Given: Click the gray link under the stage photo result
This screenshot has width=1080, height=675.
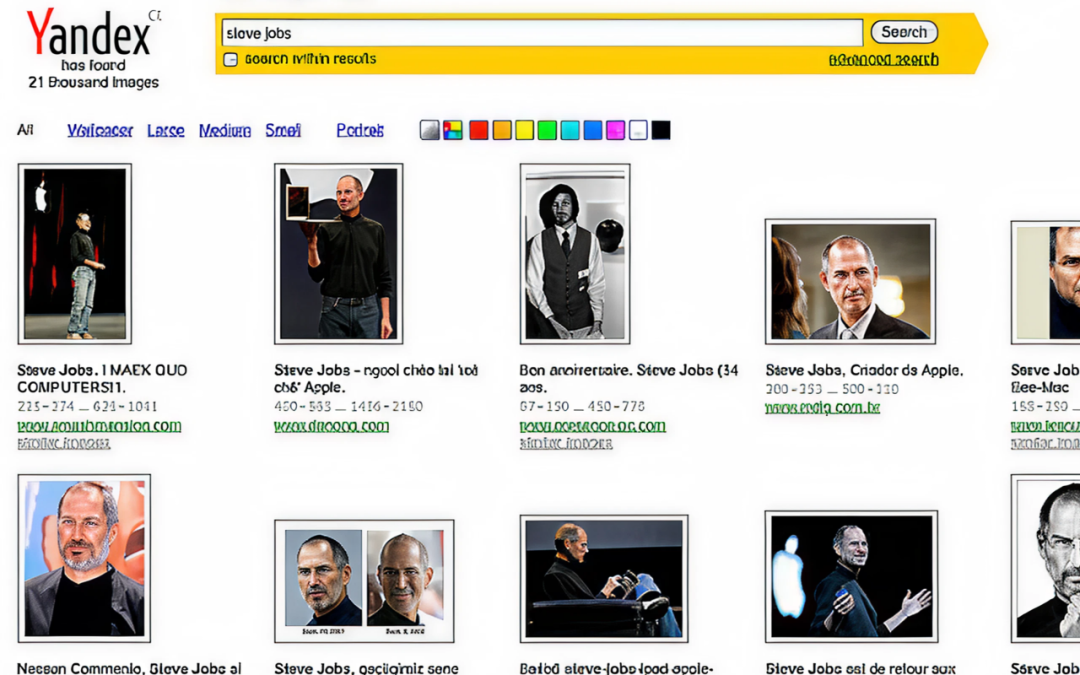Looking at the screenshot, I should pos(63,444).
